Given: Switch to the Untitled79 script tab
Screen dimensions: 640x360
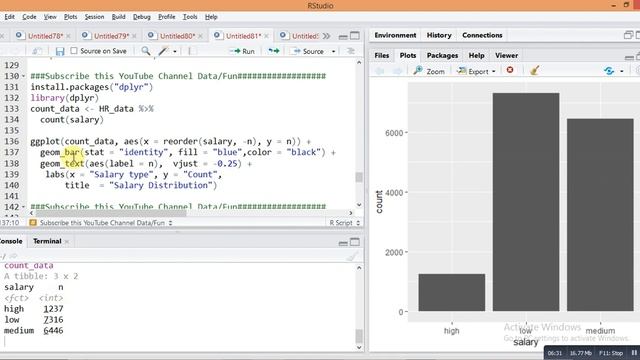Looking at the screenshot, I should pos(111,36).
